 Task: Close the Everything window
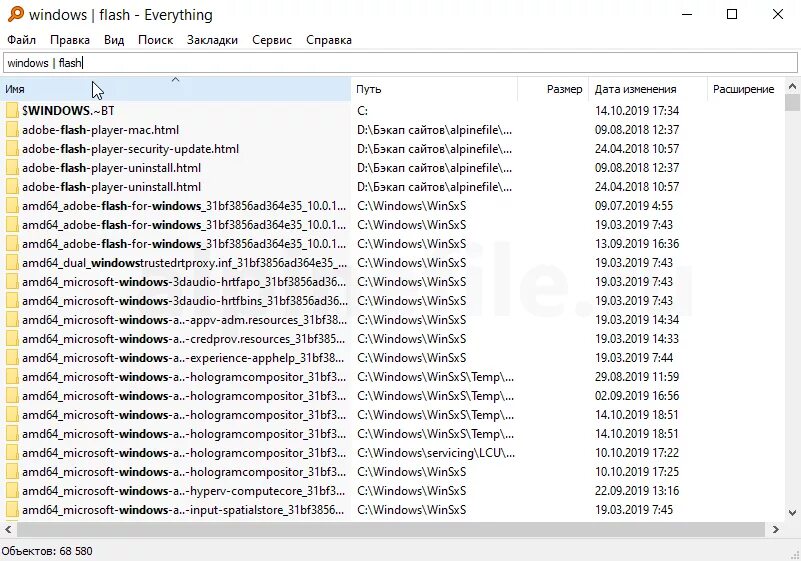pyautogui.click(x=778, y=14)
